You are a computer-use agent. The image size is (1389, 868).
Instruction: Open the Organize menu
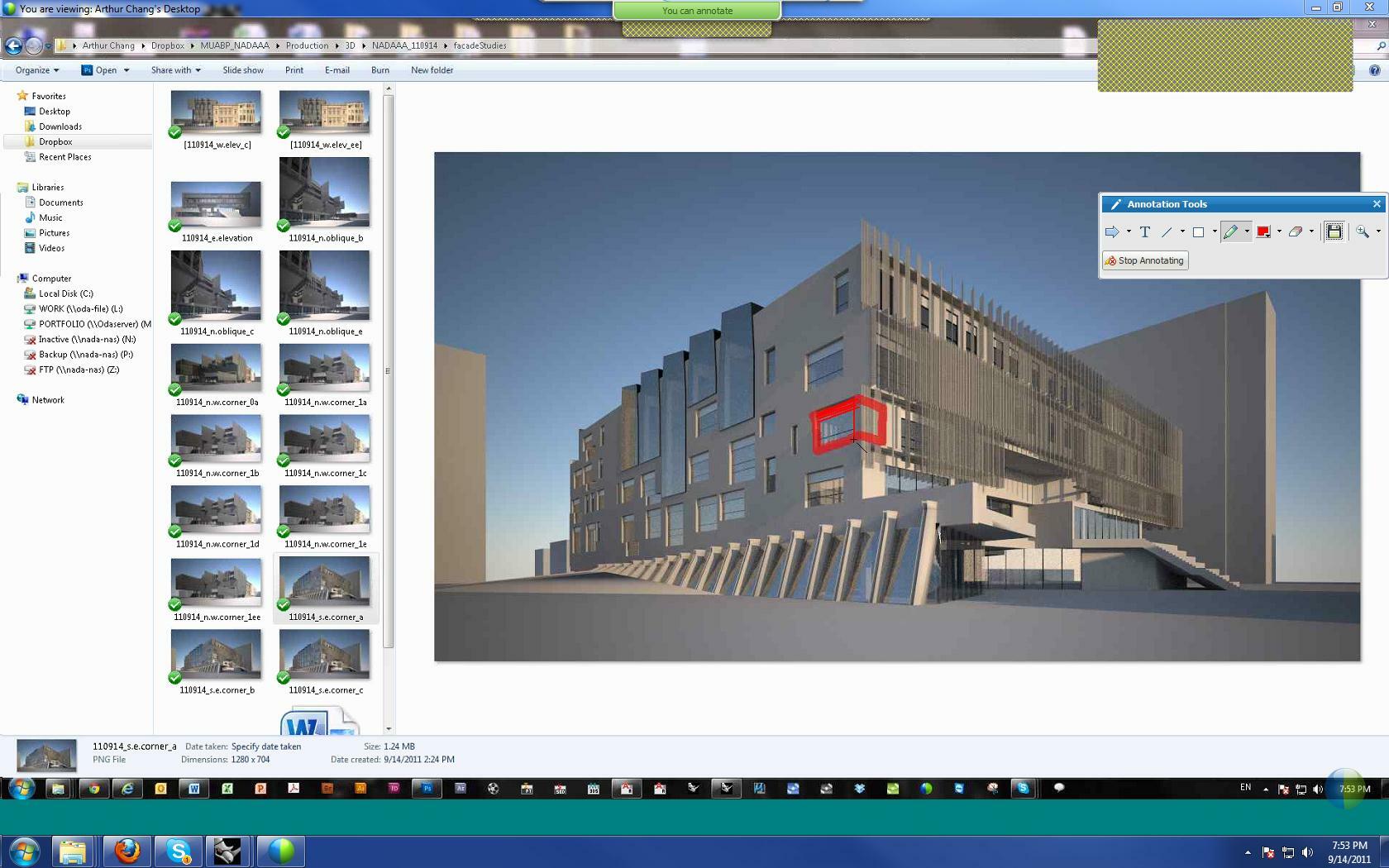click(x=37, y=70)
